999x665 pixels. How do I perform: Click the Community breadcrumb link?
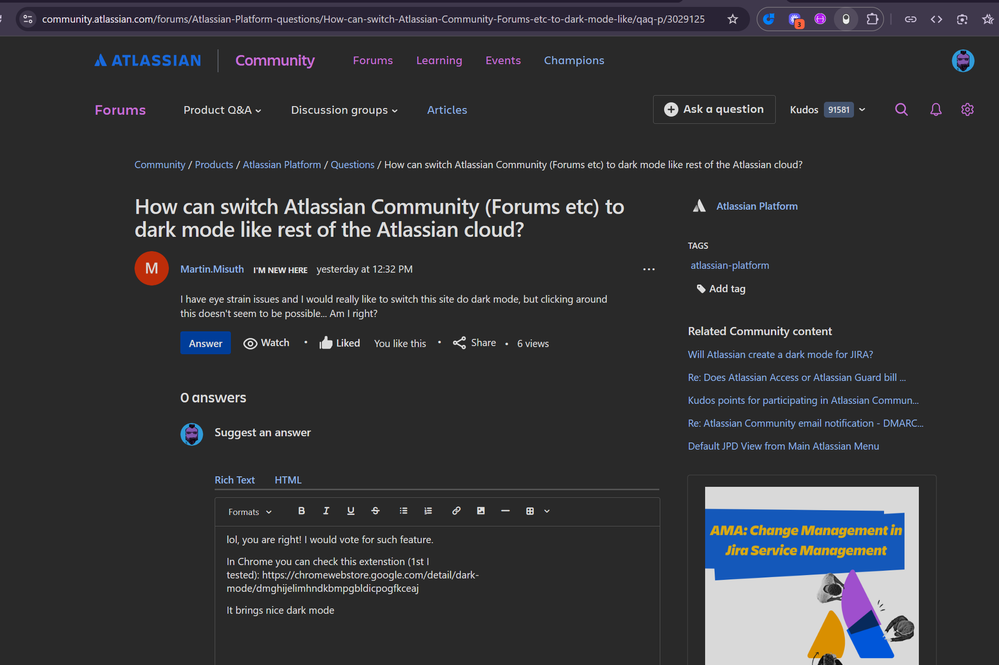tap(159, 164)
